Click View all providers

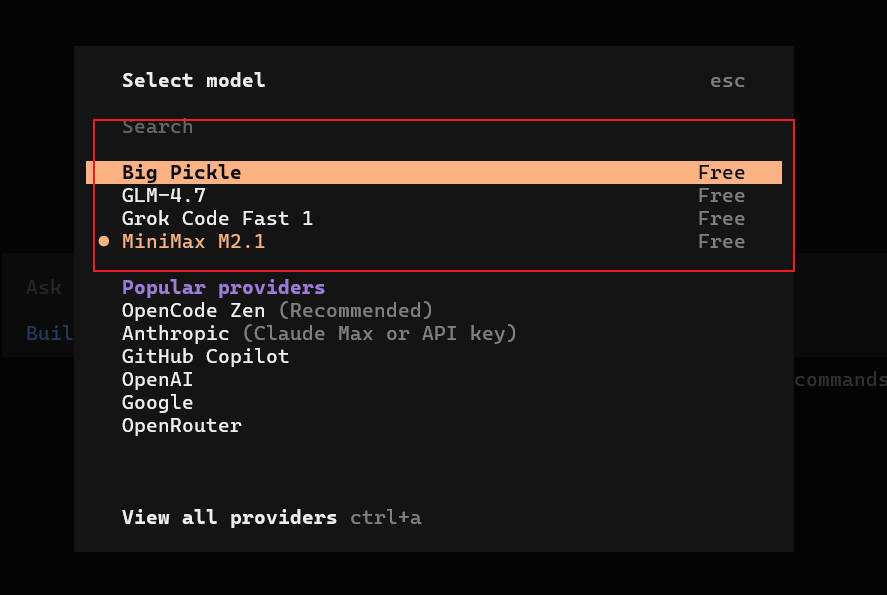pos(229,517)
